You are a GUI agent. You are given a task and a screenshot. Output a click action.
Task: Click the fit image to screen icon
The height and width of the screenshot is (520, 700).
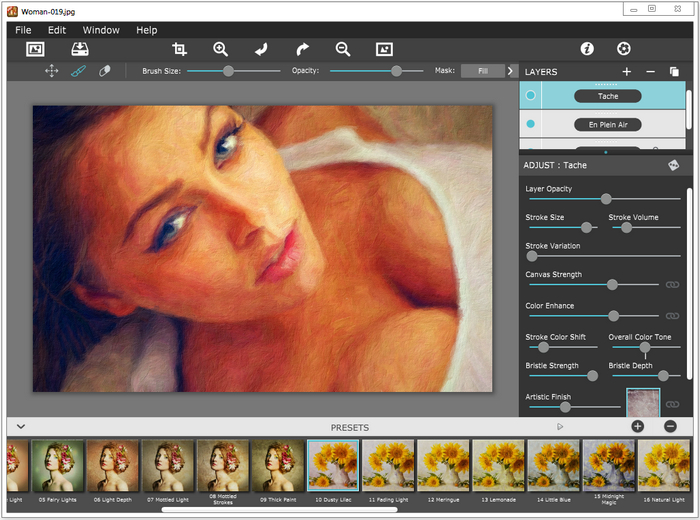pos(384,49)
